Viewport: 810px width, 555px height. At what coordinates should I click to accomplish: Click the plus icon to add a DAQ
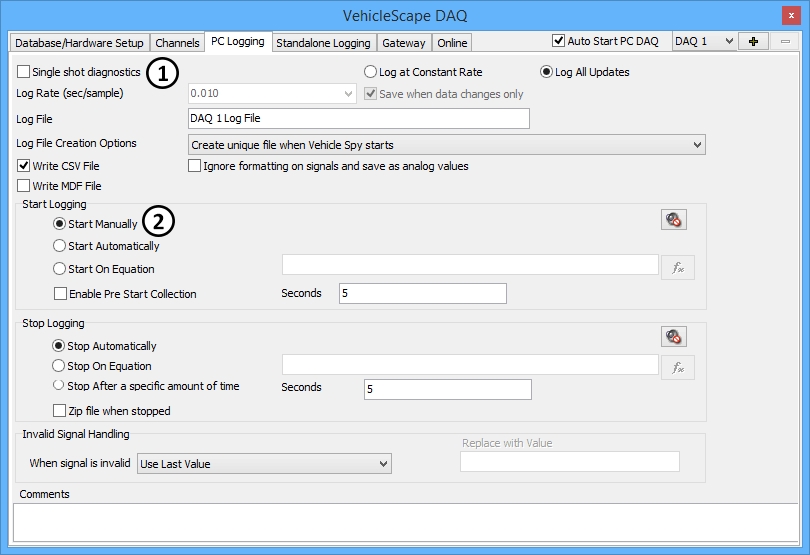point(752,41)
